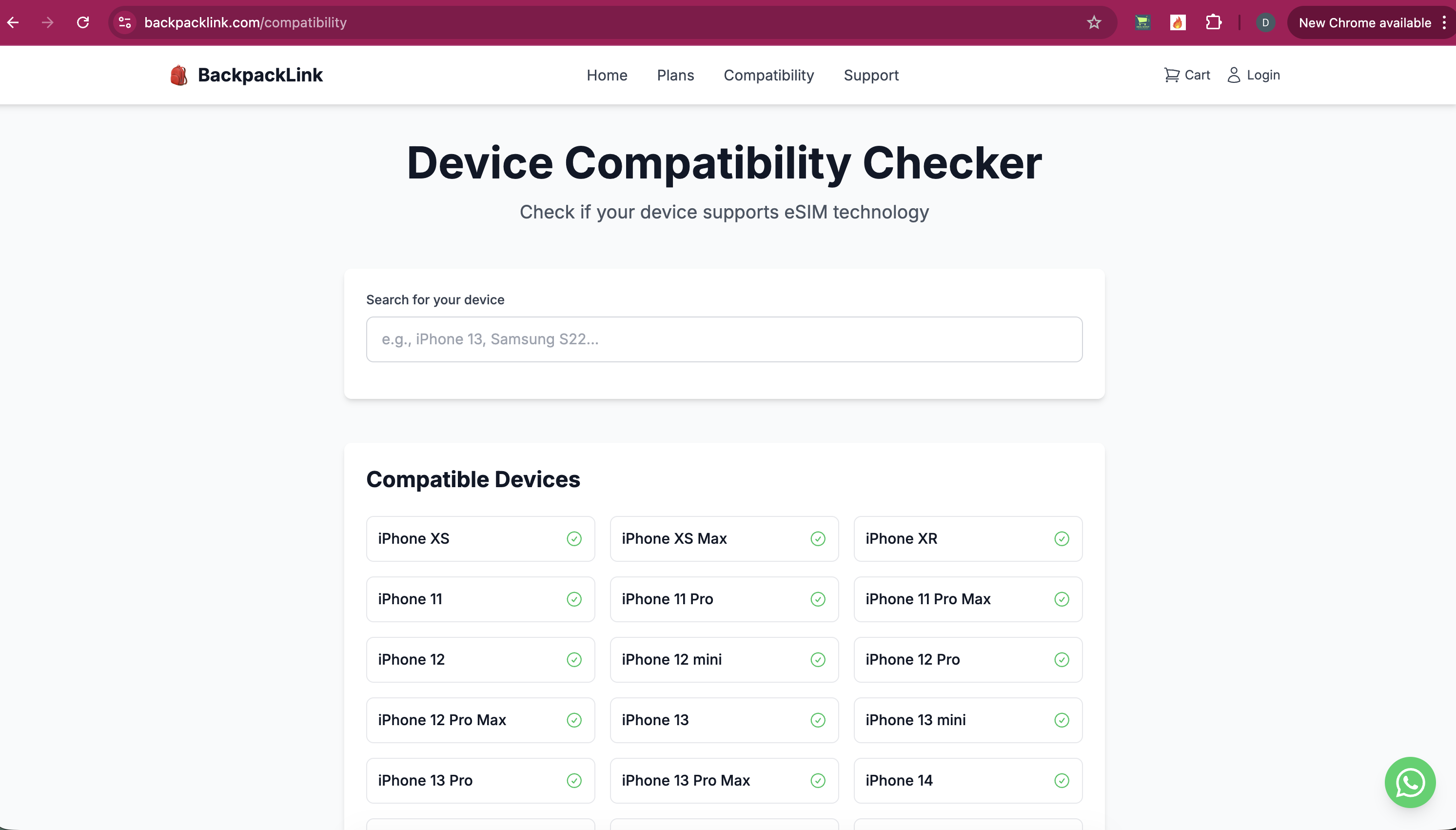
Task: Click the flame extension icon in toolbar
Action: click(1178, 23)
